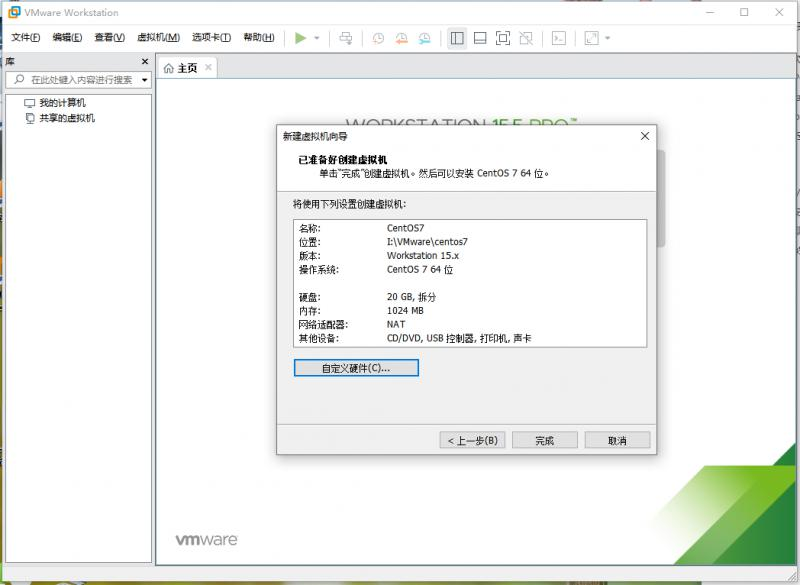800x585 pixels.
Task: Toggle the library panel visibility
Action: 457,38
